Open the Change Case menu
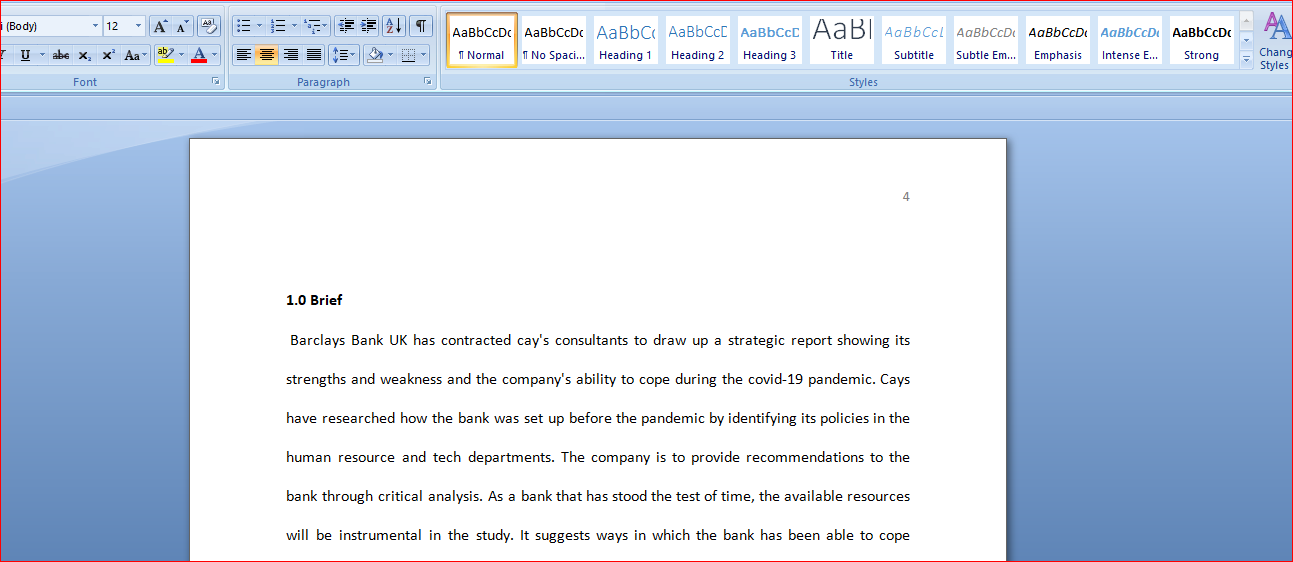Screen dimensions: 1293x562 (x=135, y=55)
